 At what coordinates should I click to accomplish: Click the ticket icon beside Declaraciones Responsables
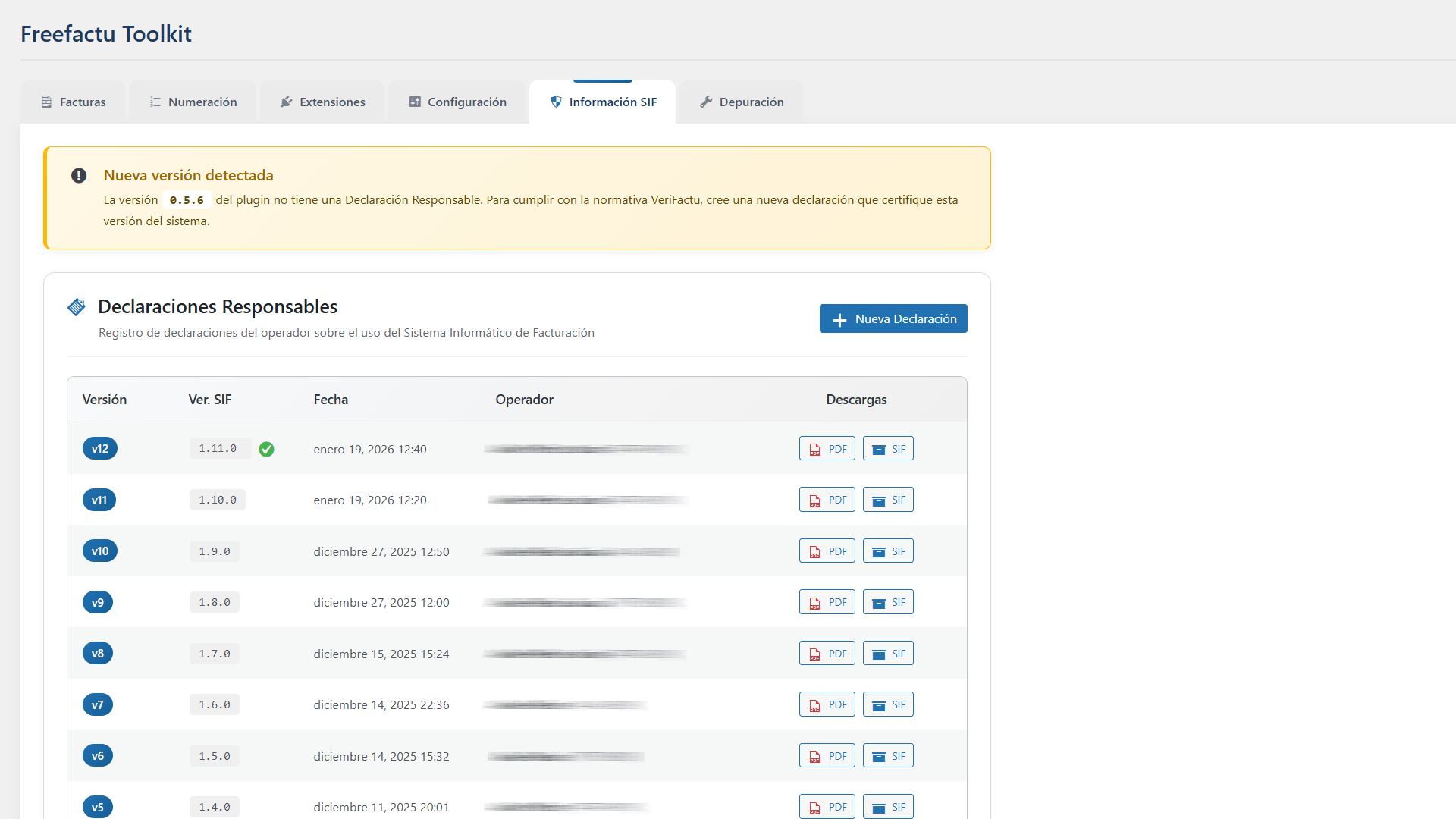pos(77,306)
